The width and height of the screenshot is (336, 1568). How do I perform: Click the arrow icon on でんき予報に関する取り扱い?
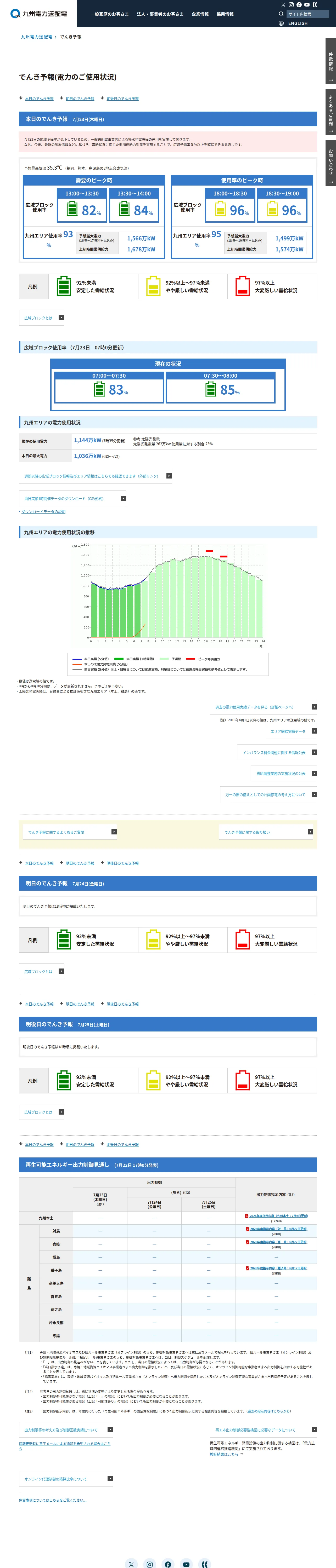(310, 832)
